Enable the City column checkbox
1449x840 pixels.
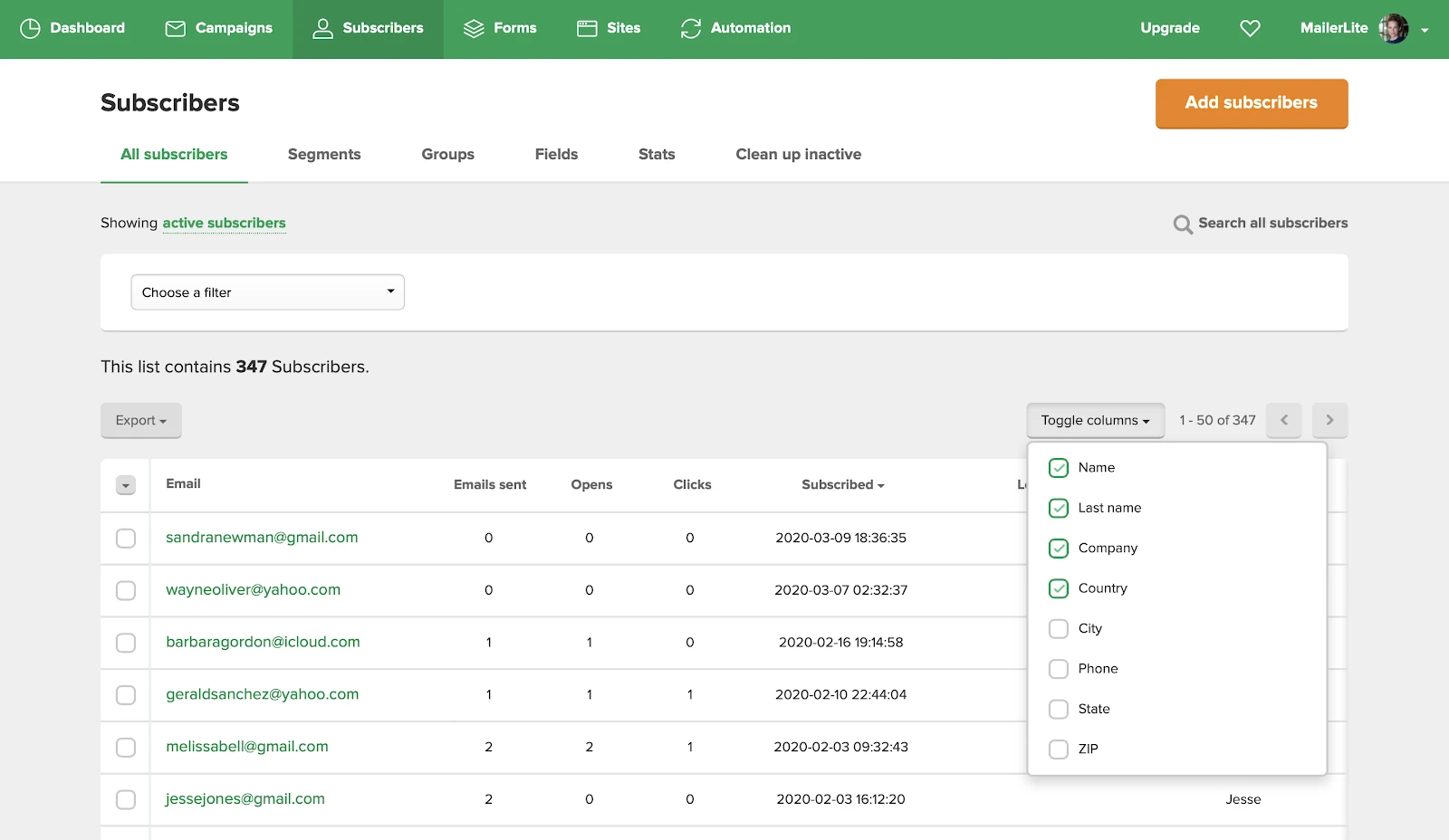click(x=1059, y=629)
